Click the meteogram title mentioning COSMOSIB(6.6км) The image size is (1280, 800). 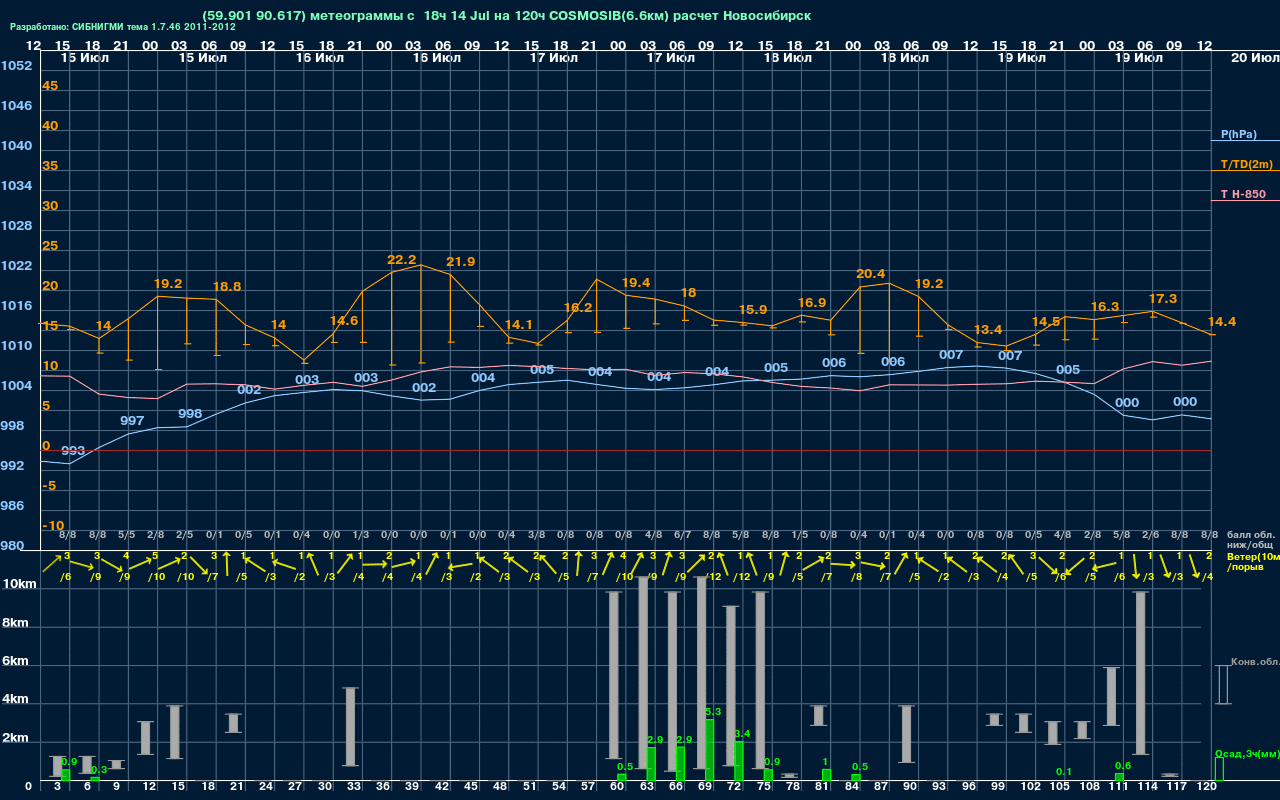click(507, 16)
